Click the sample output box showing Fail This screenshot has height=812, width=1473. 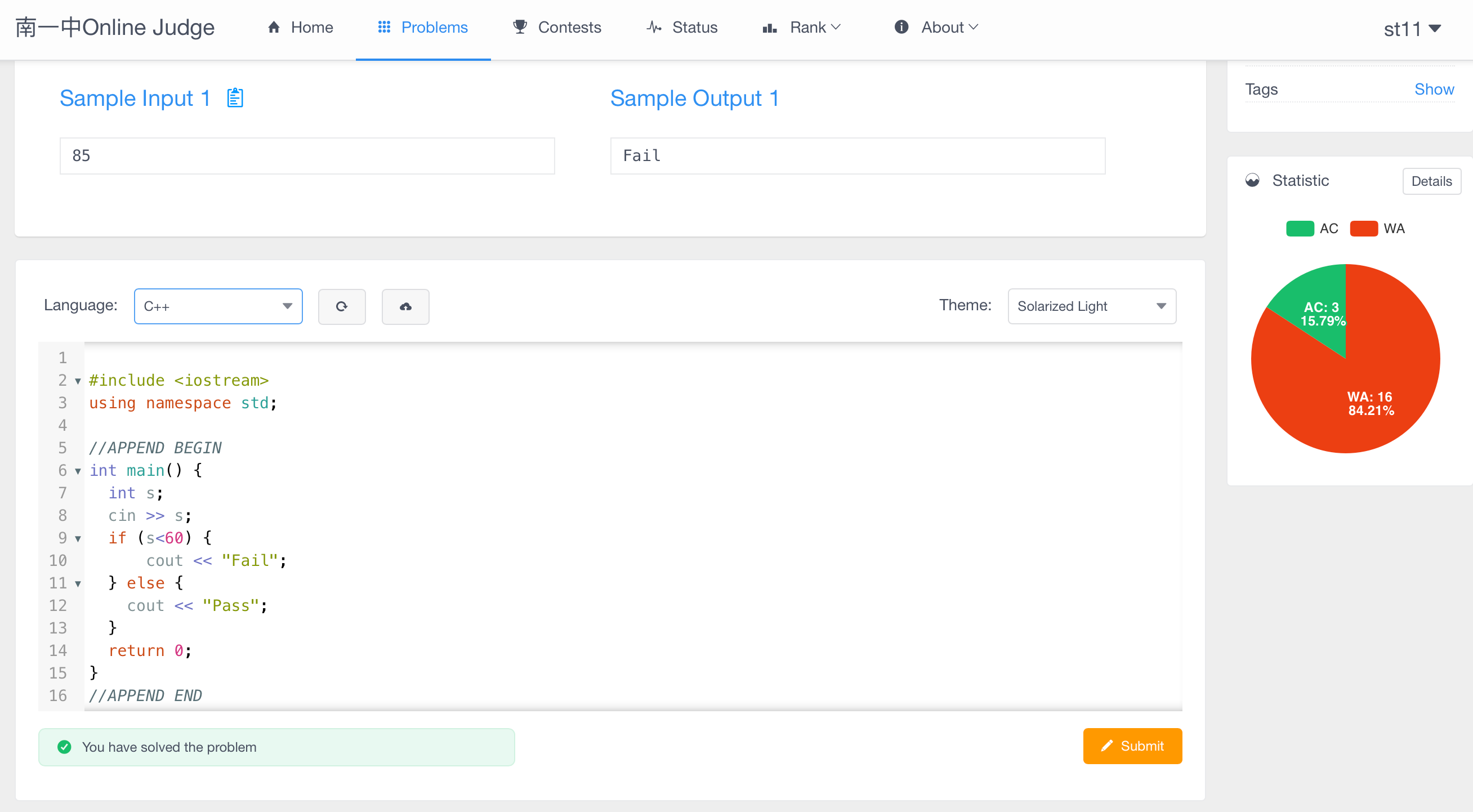(857, 155)
